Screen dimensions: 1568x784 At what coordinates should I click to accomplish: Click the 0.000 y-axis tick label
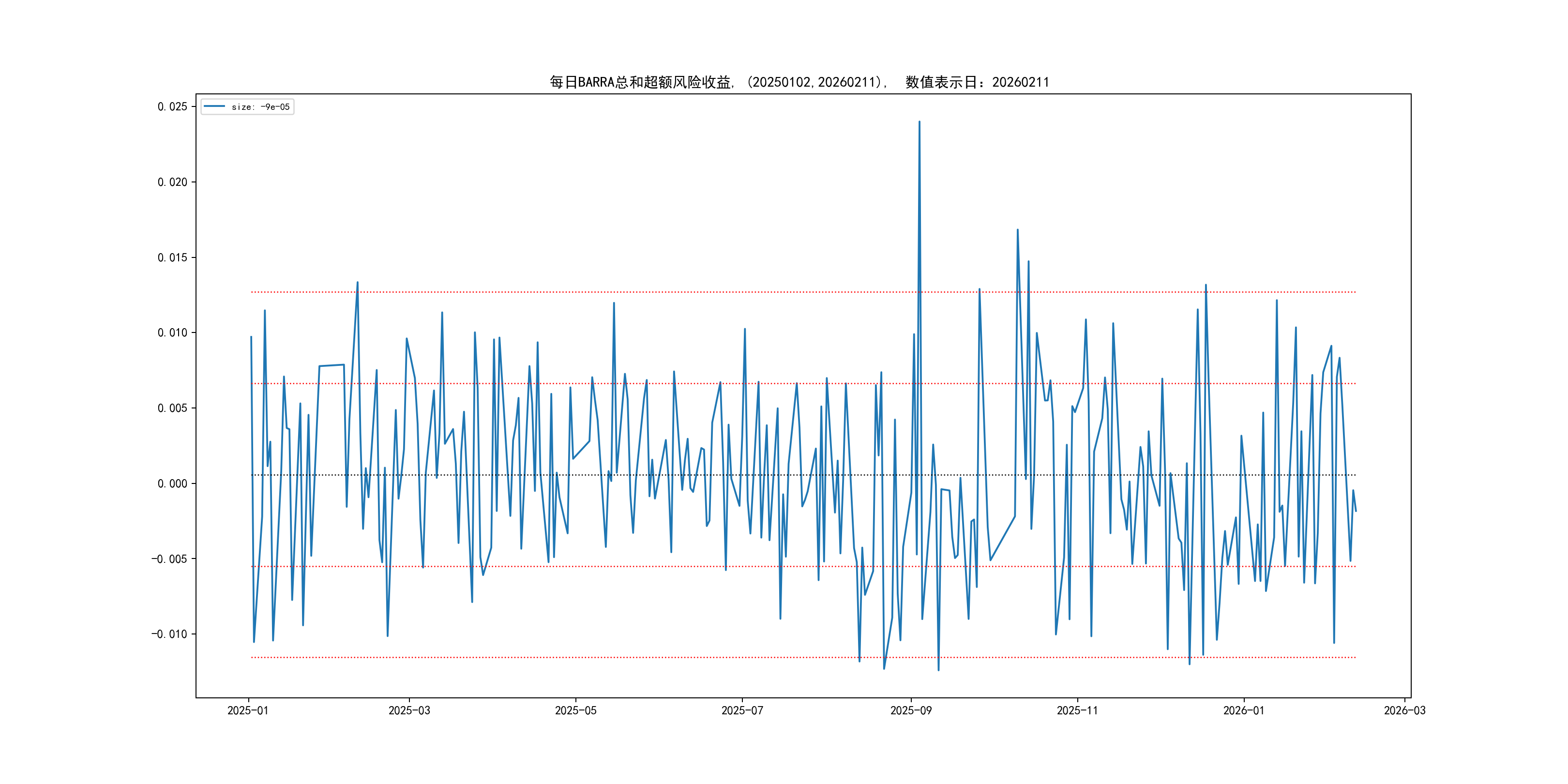pos(172,483)
